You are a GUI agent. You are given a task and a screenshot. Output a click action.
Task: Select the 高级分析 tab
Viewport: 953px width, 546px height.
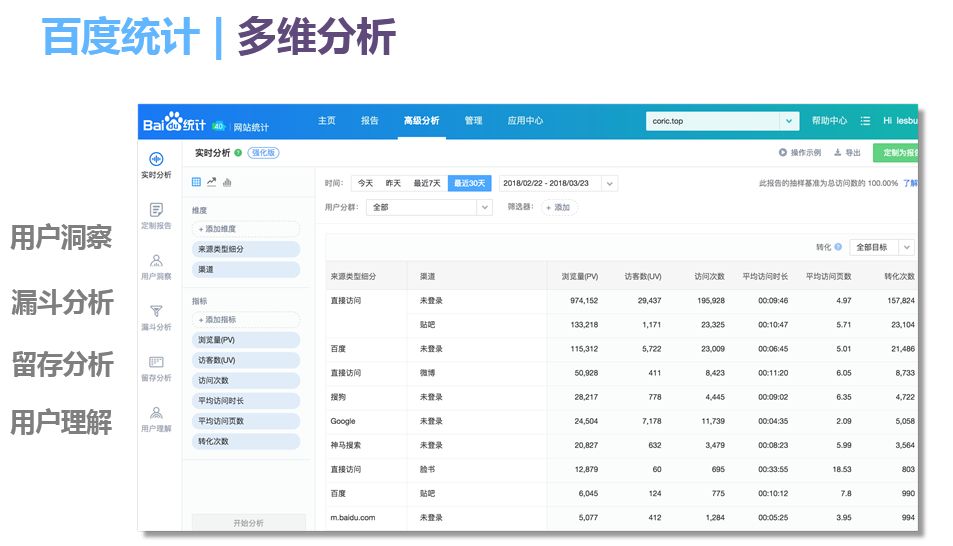tap(421, 120)
